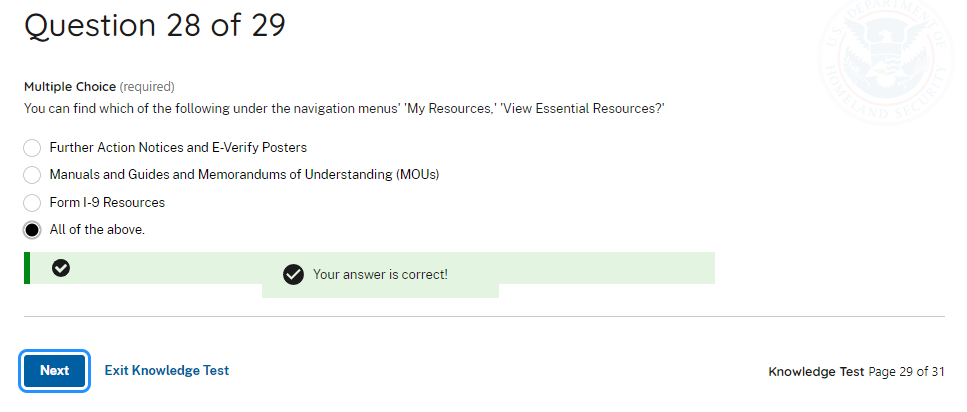Click the "Further Action Notices and E-Verify Posters" label text

click(x=178, y=148)
